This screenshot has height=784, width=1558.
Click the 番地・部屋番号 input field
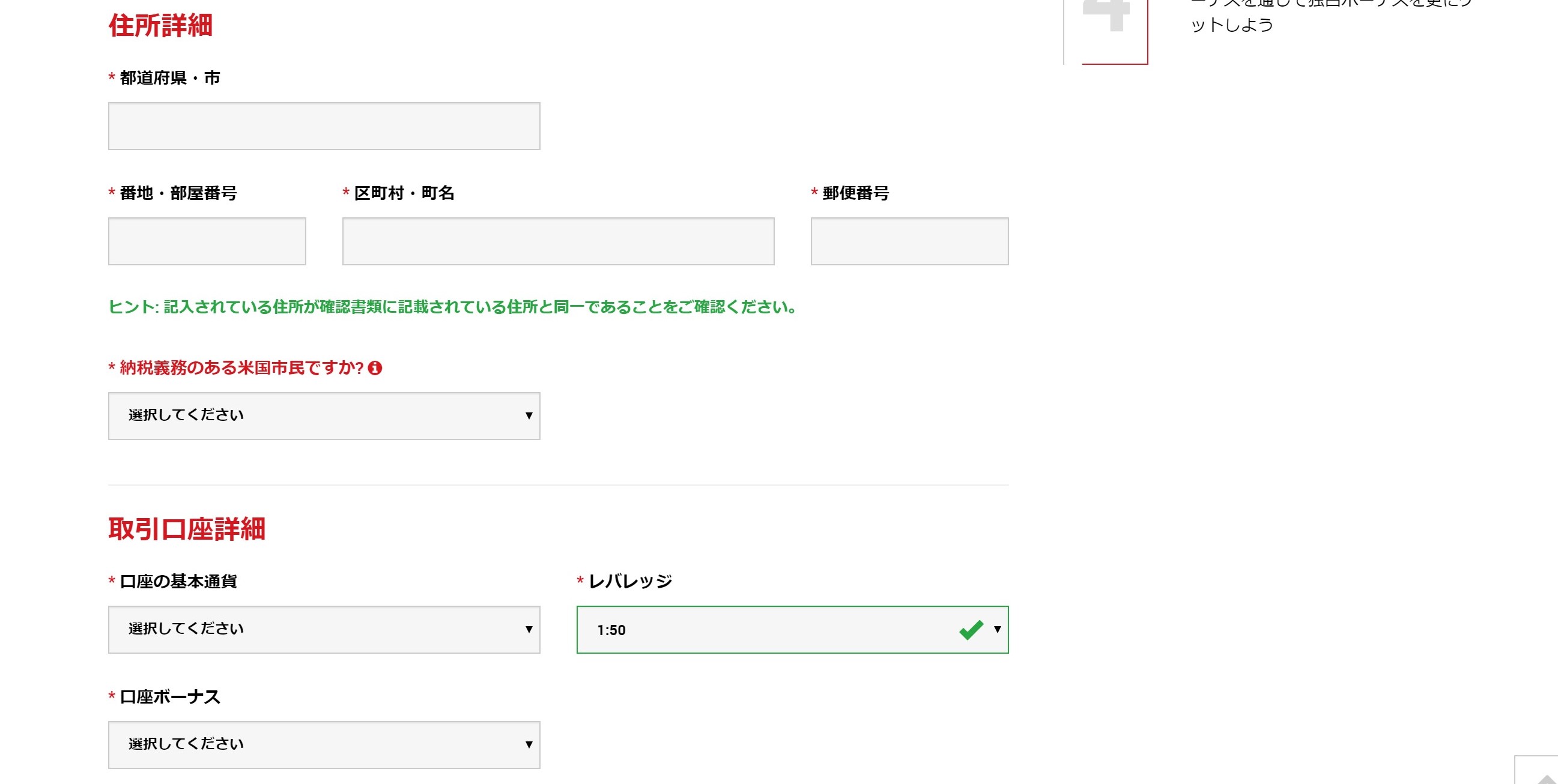point(207,241)
